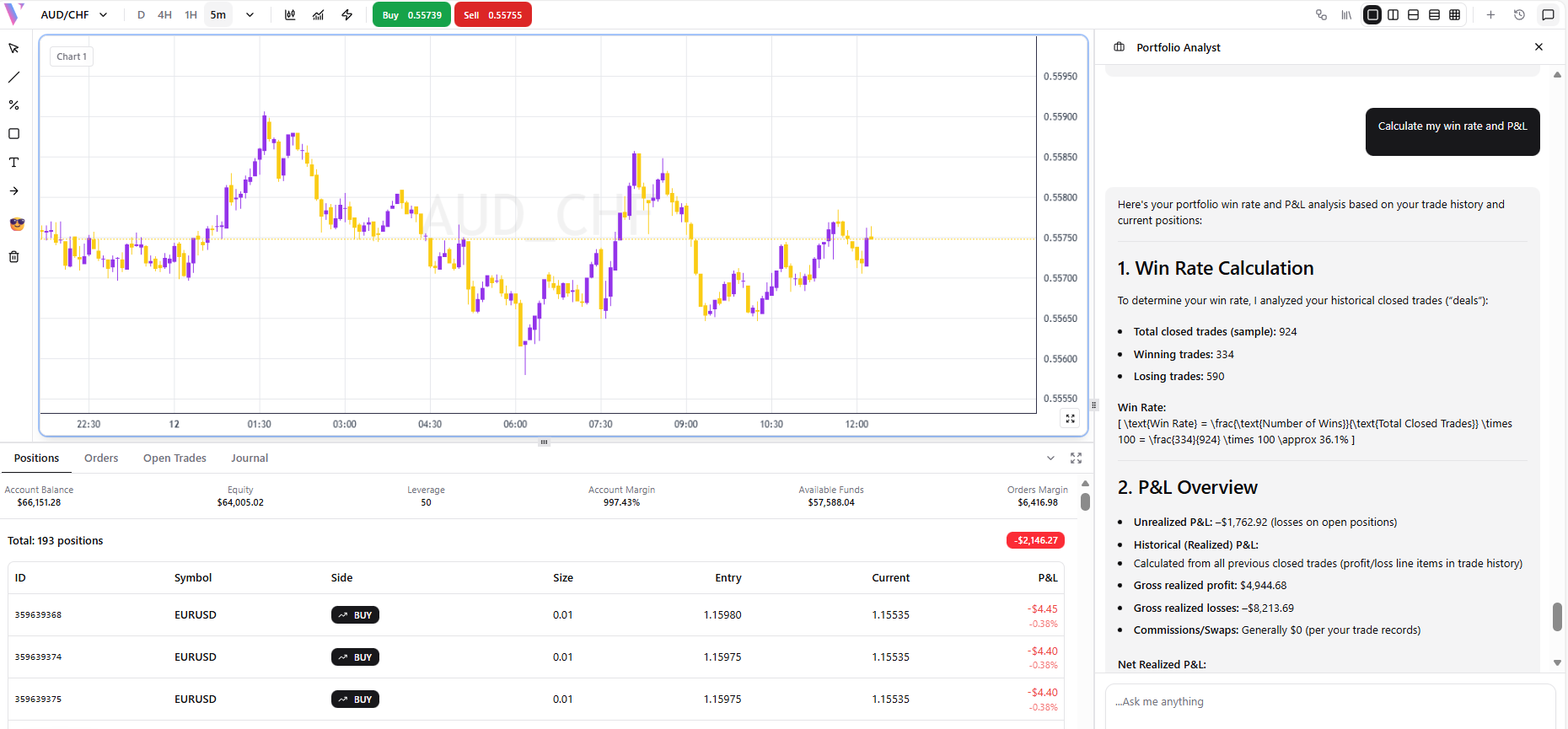Click the trash icon to delete drawings
This screenshot has height=729, width=1568.
13,257
